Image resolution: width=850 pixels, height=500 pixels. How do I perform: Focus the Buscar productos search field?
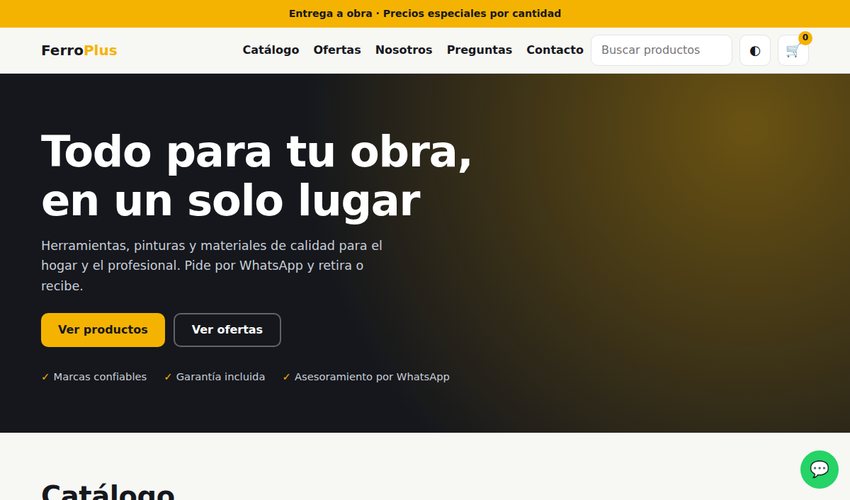661,50
